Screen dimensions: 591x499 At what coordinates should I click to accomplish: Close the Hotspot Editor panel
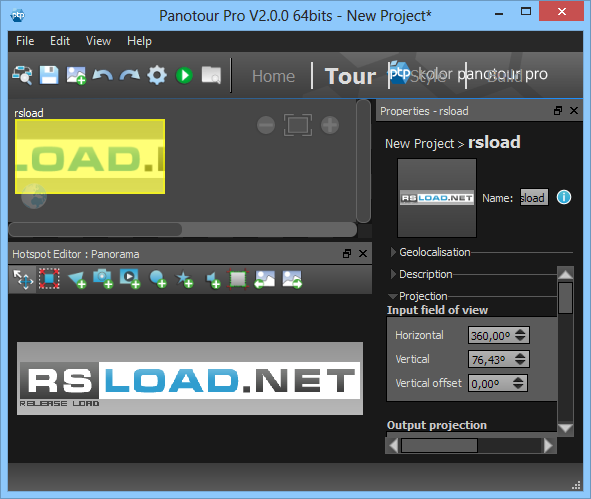point(363,254)
